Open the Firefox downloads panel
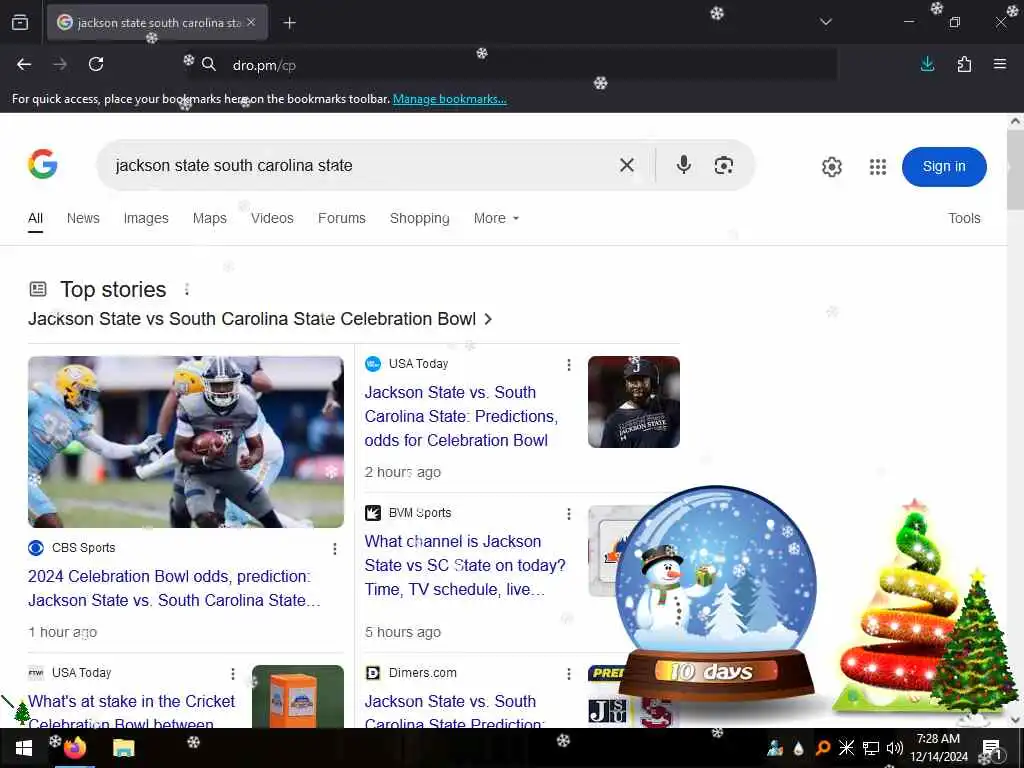This screenshot has width=1024, height=768. coord(927,64)
